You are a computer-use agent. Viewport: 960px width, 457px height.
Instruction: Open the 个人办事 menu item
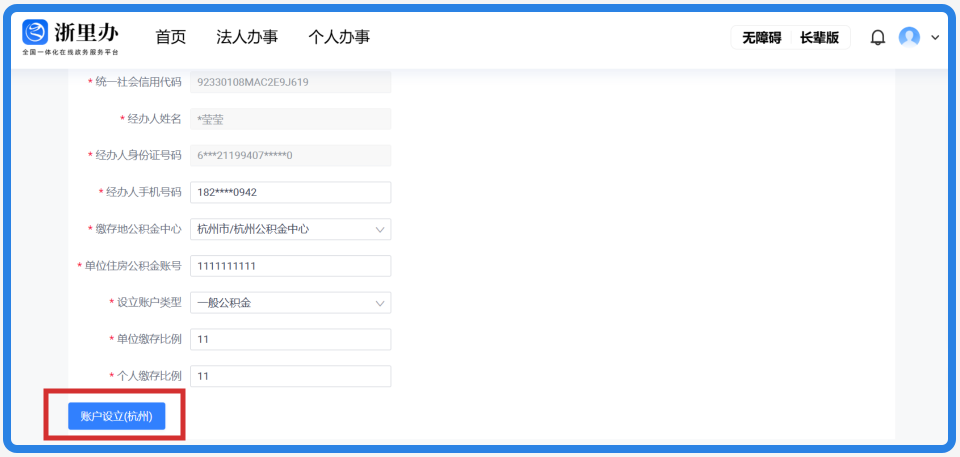click(339, 37)
